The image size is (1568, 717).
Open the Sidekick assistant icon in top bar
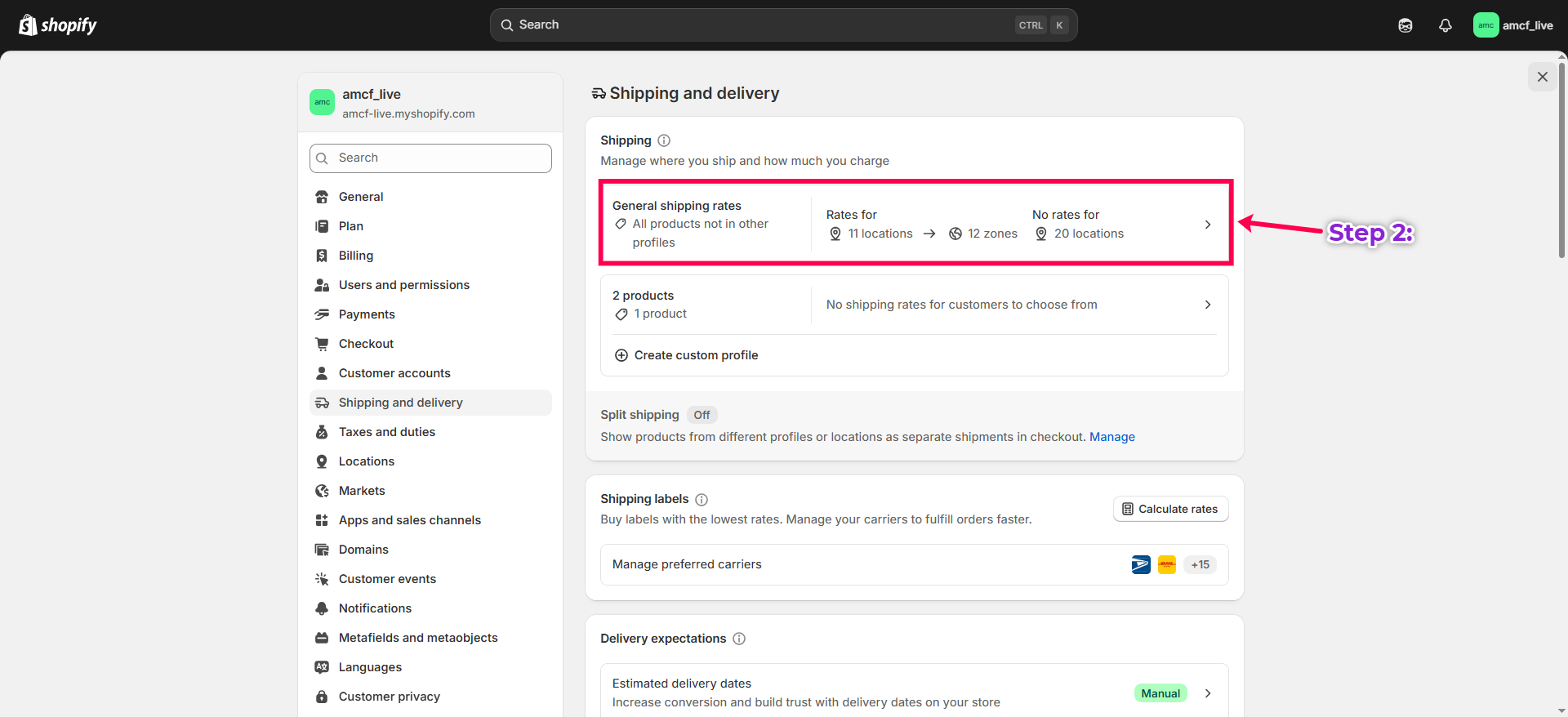tap(1405, 25)
